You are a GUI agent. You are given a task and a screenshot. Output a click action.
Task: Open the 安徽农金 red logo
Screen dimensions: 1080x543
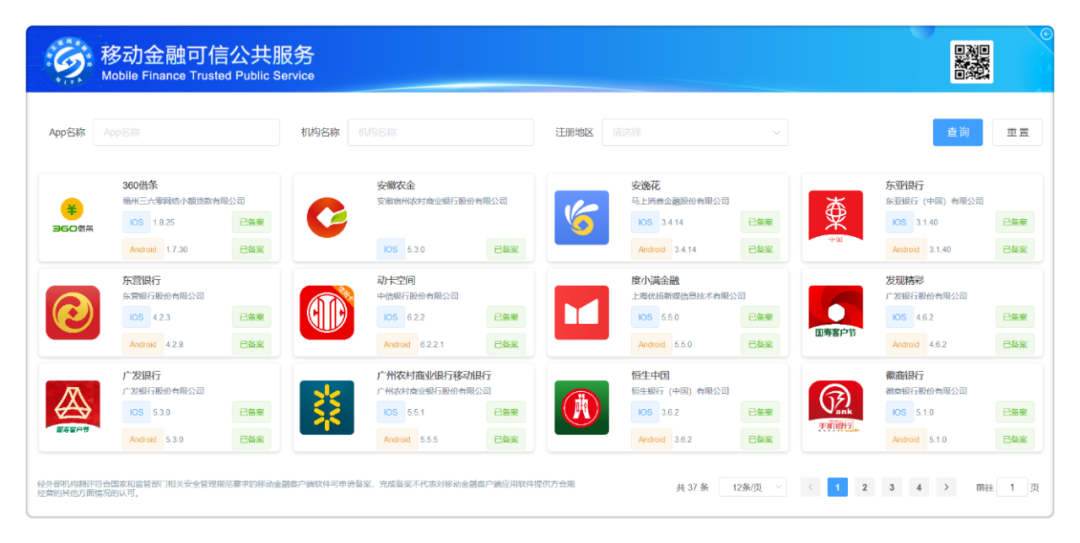(x=326, y=217)
